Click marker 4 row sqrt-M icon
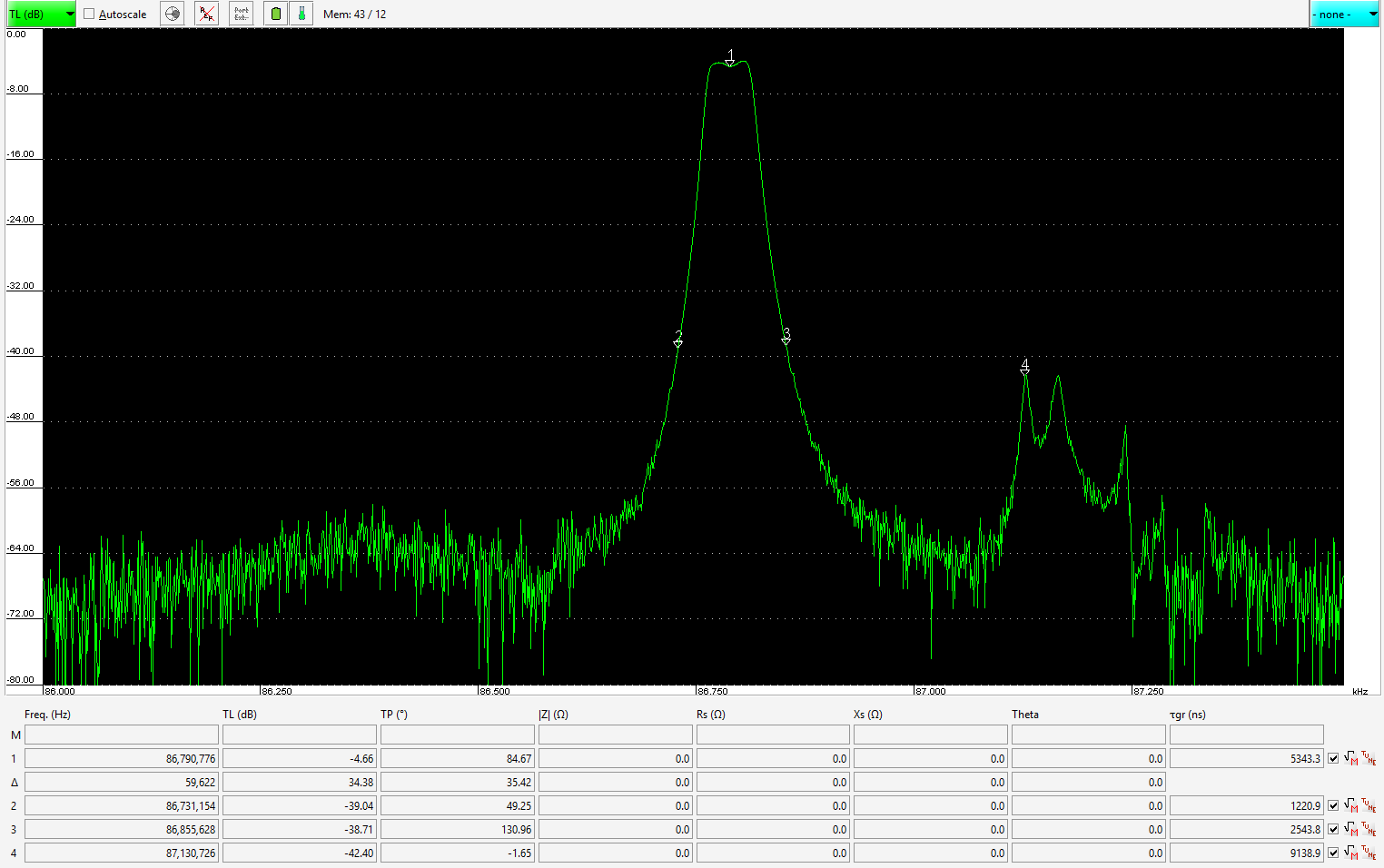1384x868 pixels. pos(1350,853)
